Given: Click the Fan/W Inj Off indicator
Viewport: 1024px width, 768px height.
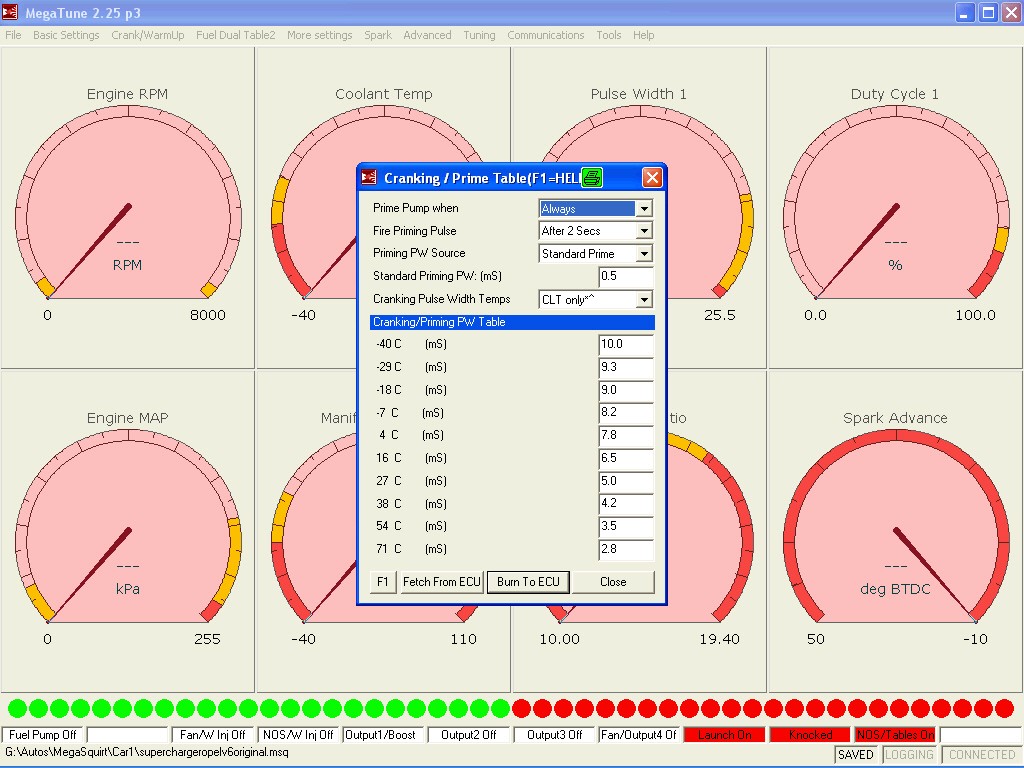Looking at the screenshot, I should 213,735.
